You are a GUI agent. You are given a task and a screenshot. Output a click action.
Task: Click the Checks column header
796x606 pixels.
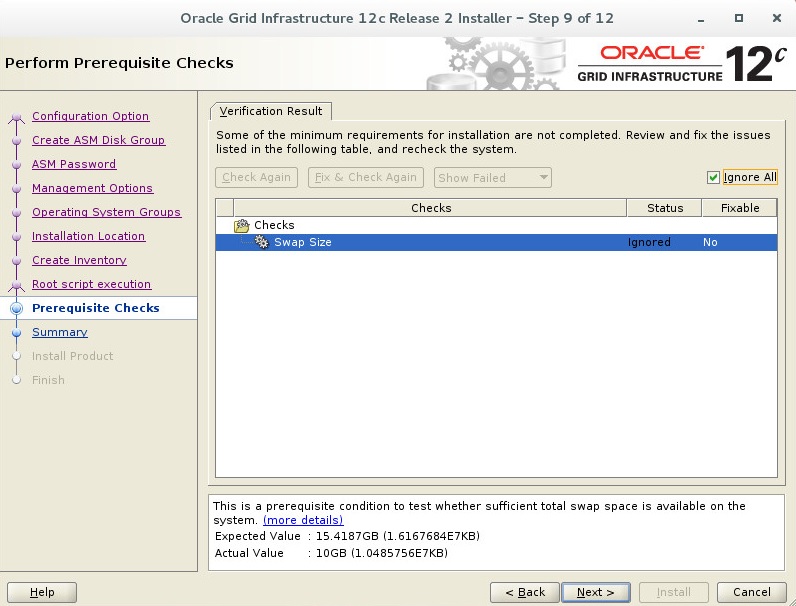[430, 208]
